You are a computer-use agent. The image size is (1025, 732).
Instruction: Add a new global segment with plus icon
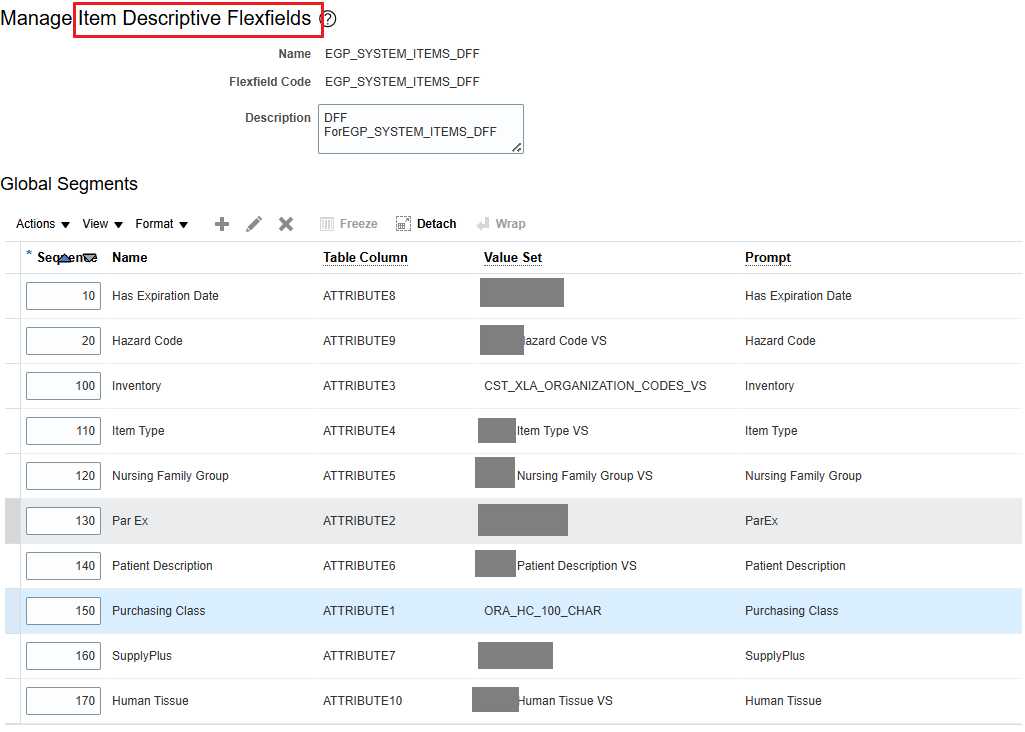click(x=222, y=224)
